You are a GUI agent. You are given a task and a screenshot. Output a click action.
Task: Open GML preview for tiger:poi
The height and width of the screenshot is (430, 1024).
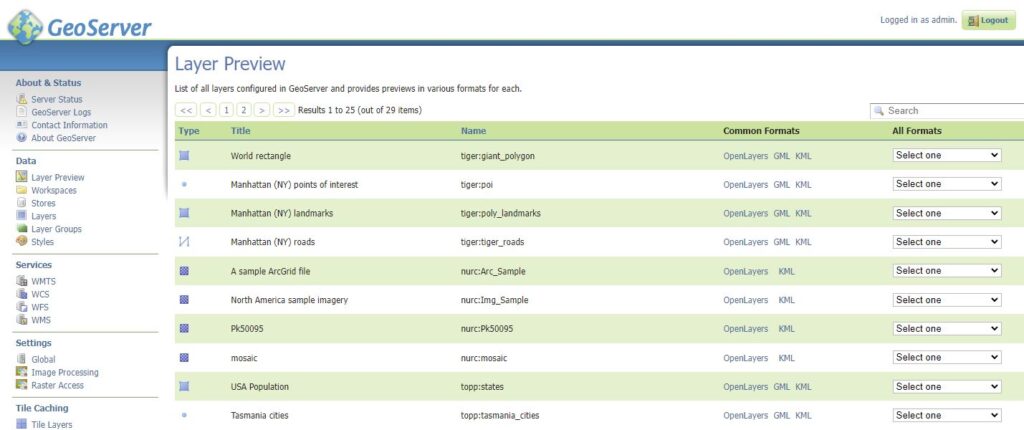pyautogui.click(x=782, y=185)
